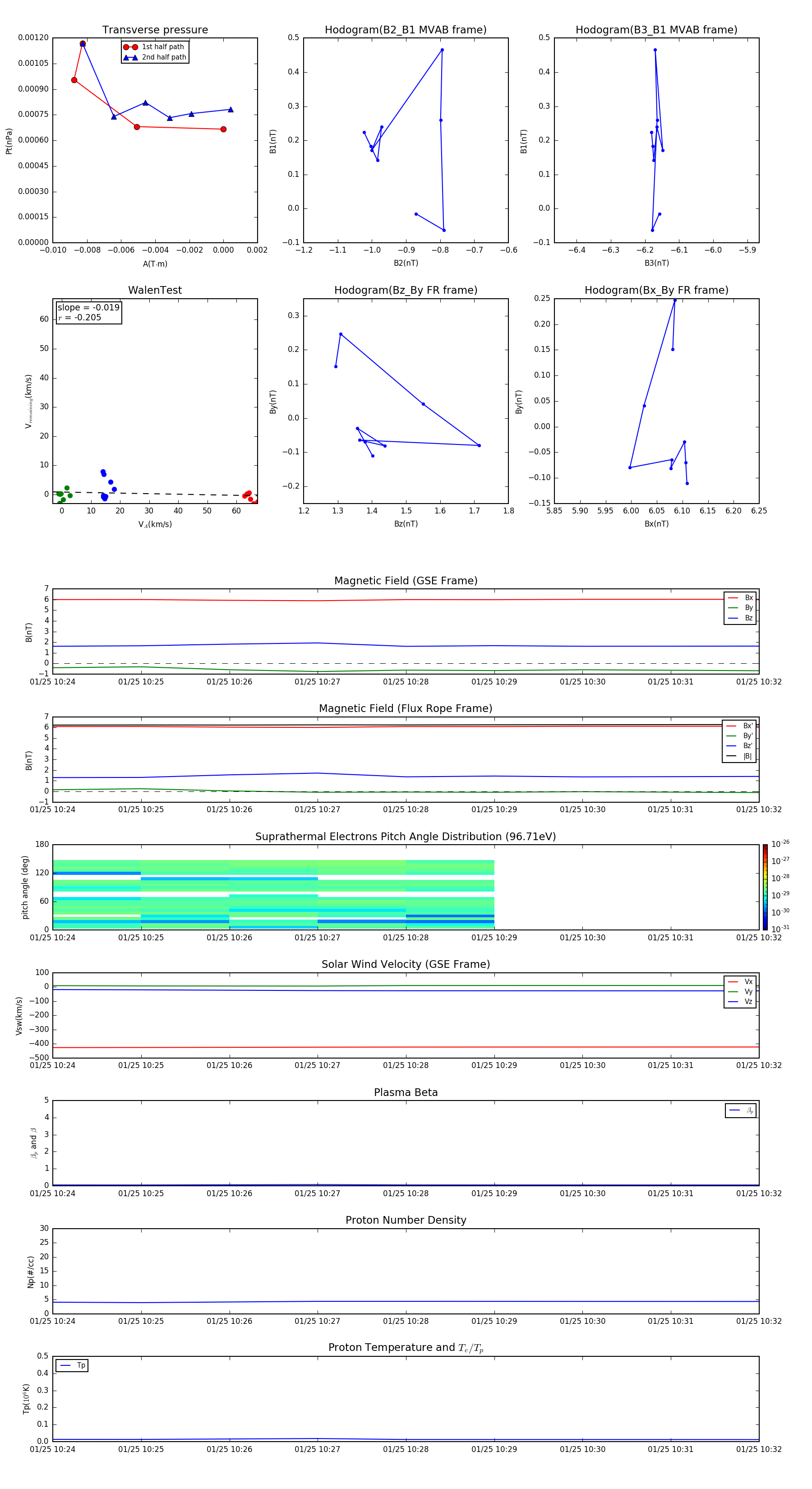Click the 'A(T·m)' x-axis label
This screenshot has height=1489, width=812.
tap(155, 264)
